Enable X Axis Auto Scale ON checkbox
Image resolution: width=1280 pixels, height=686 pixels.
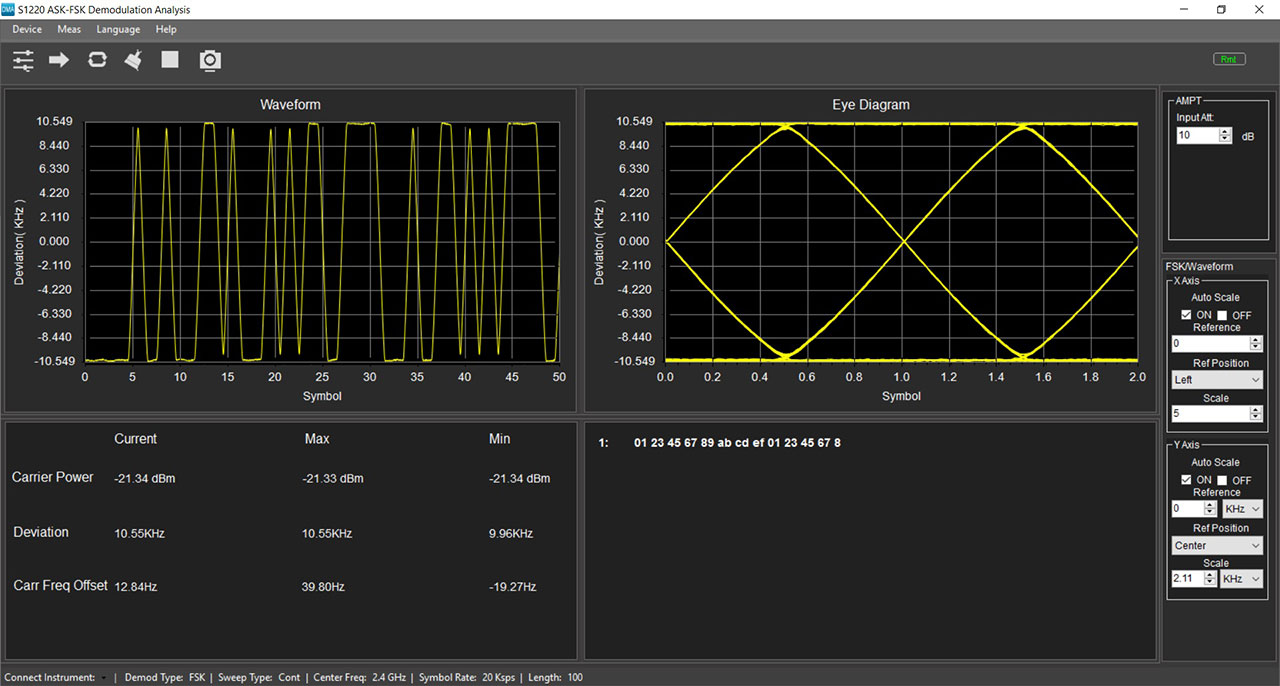pos(1187,314)
